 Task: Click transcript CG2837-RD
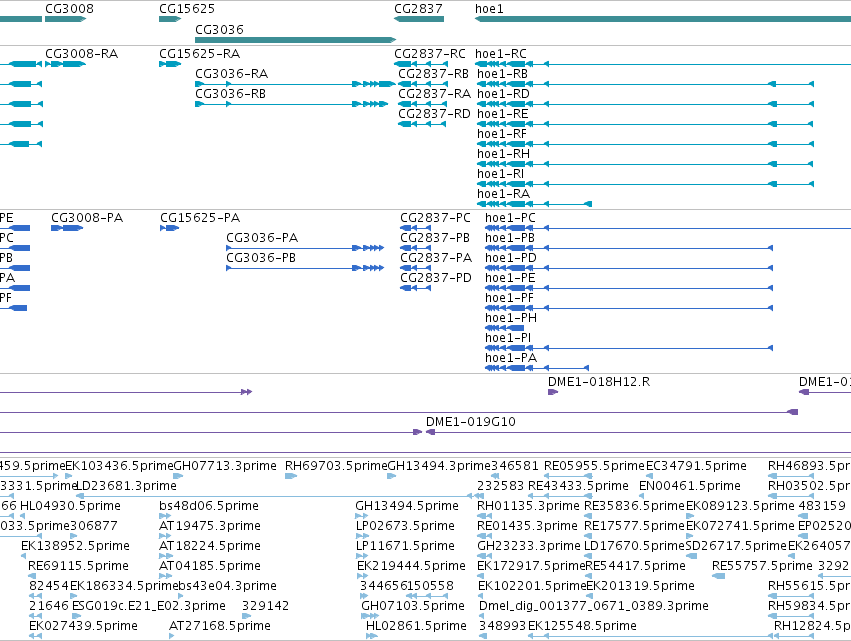tap(422, 124)
